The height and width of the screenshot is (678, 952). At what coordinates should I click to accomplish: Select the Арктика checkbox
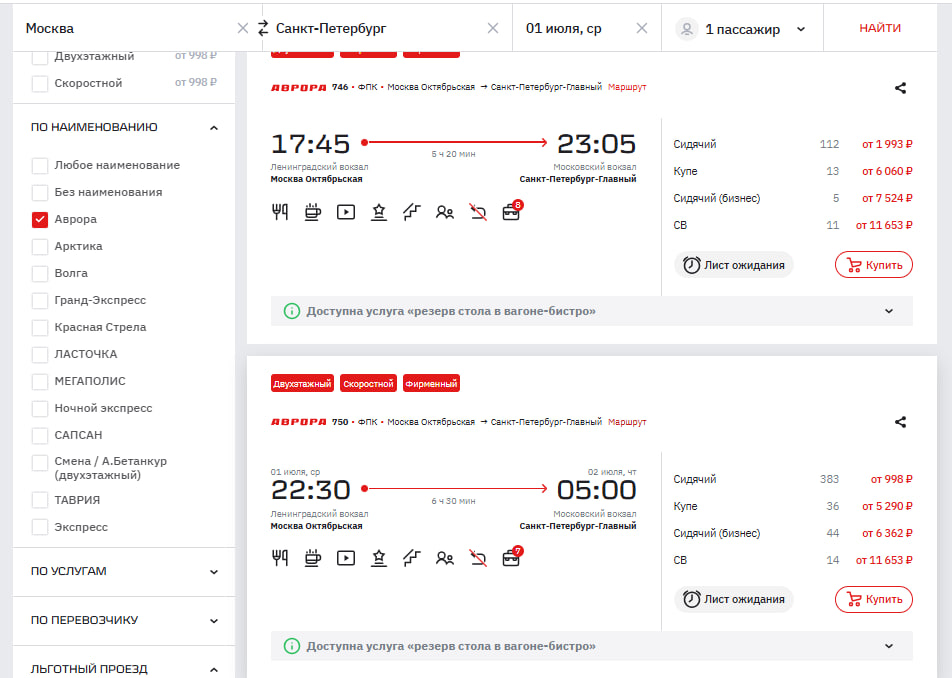coord(39,246)
